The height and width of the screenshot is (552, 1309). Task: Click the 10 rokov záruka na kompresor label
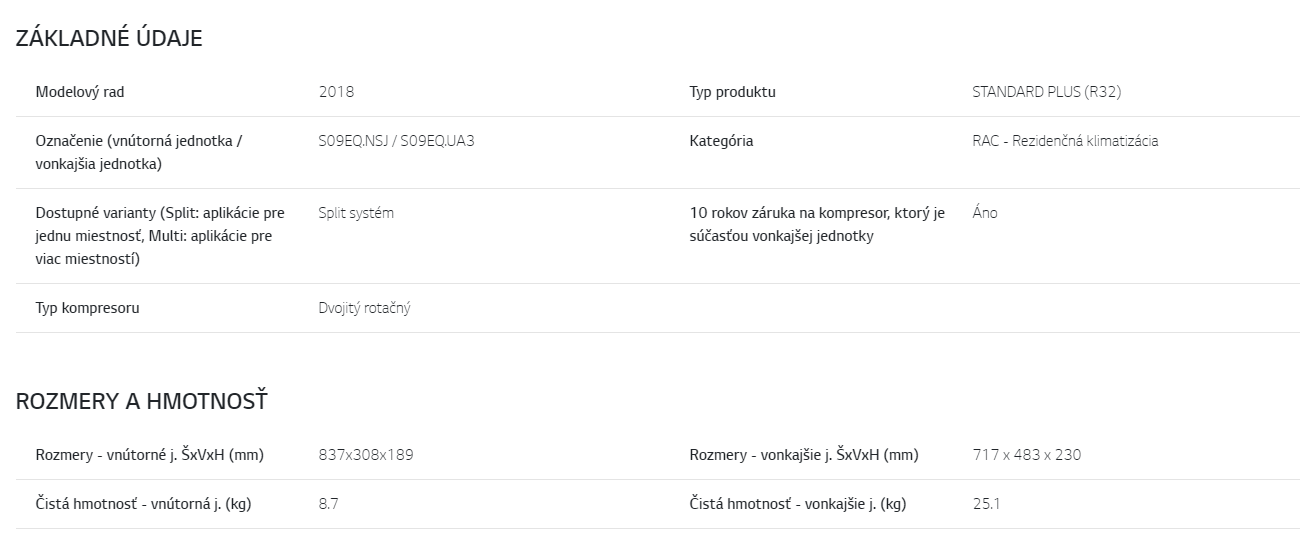pos(817,225)
